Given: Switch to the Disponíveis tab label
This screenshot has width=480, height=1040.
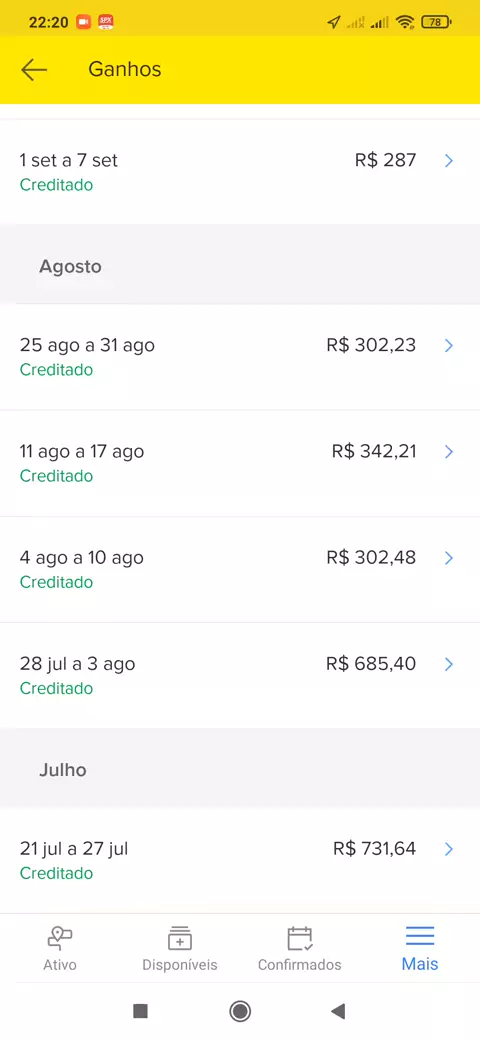Looking at the screenshot, I should point(180,964).
